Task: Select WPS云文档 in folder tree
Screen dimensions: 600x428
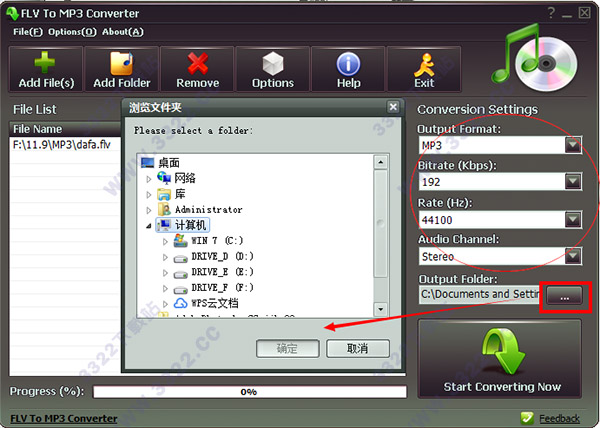Action: (x=215, y=303)
